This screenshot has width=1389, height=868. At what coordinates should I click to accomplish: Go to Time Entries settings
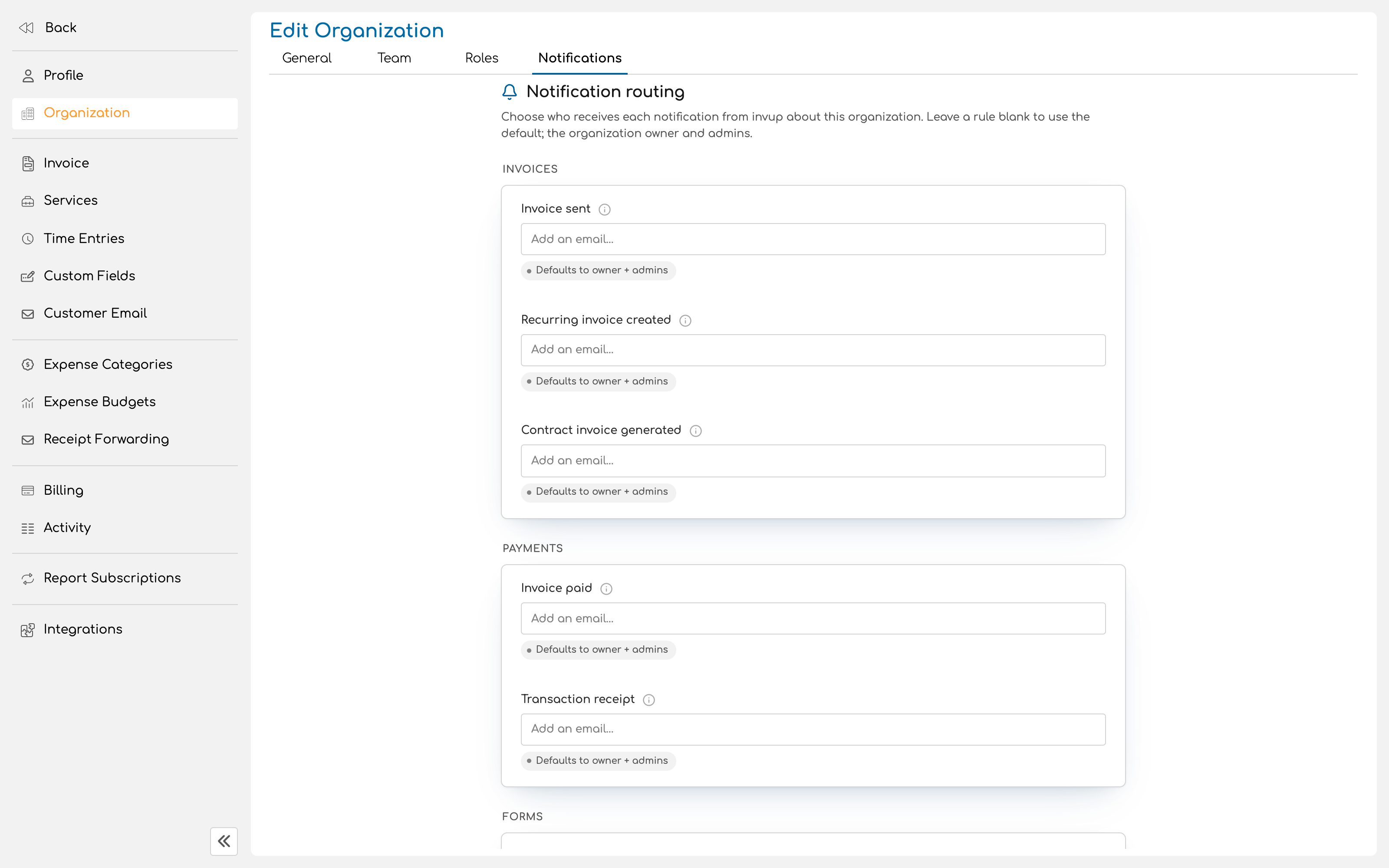(125, 238)
